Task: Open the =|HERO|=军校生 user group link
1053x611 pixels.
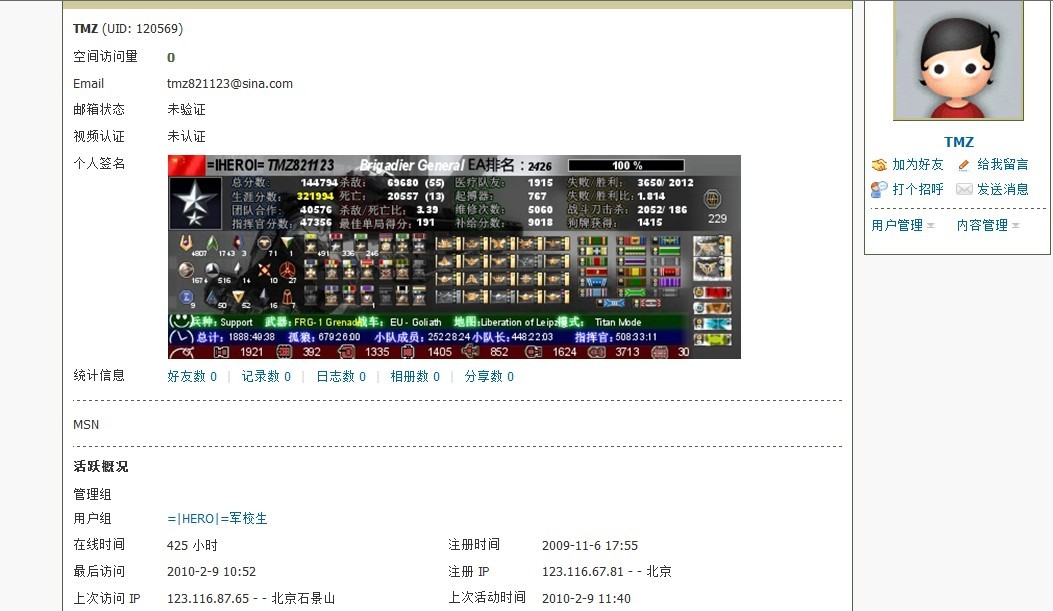Action: coord(217,518)
